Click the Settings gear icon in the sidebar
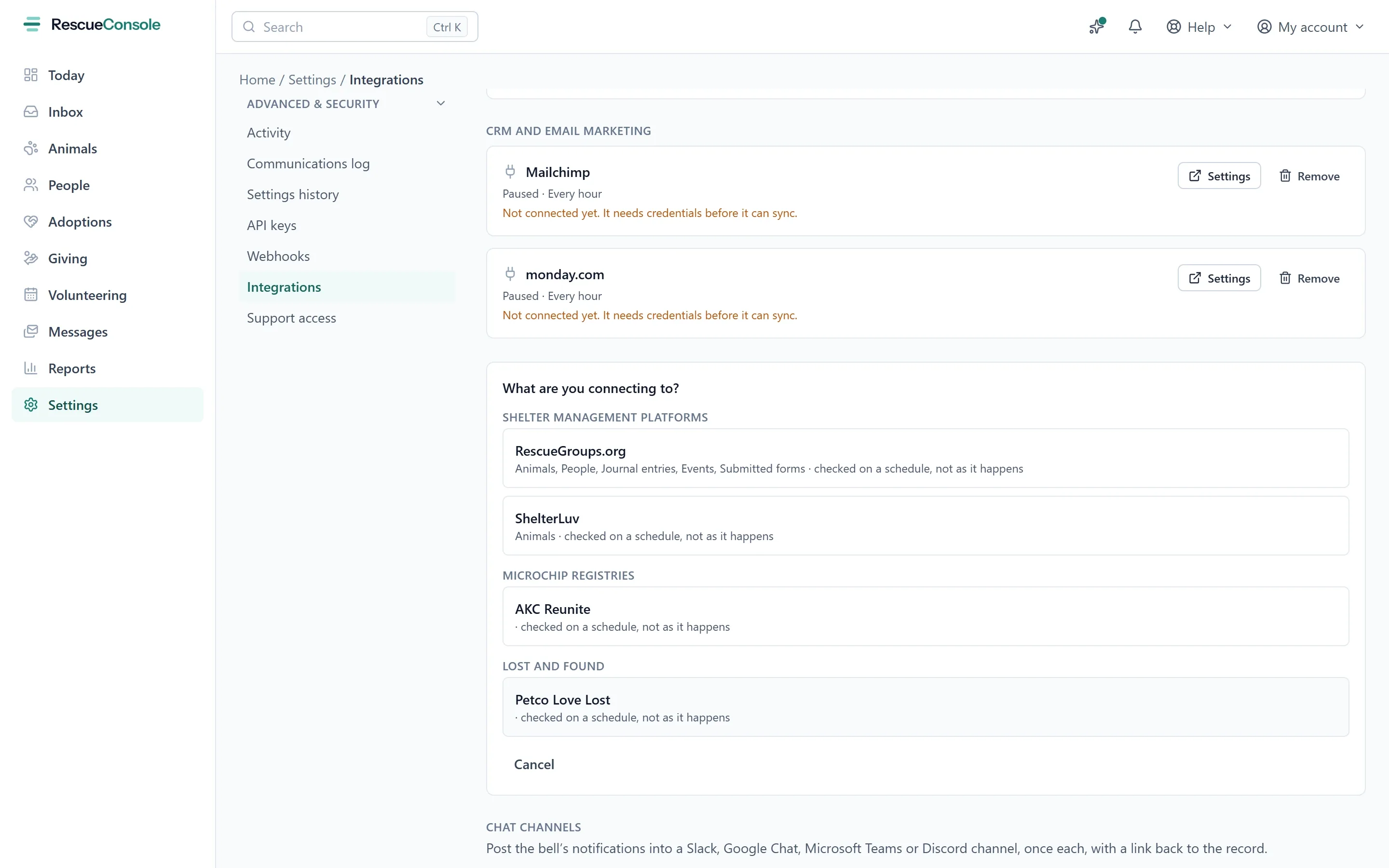This screenshot has width=1389, height=868. pos(31,405)
